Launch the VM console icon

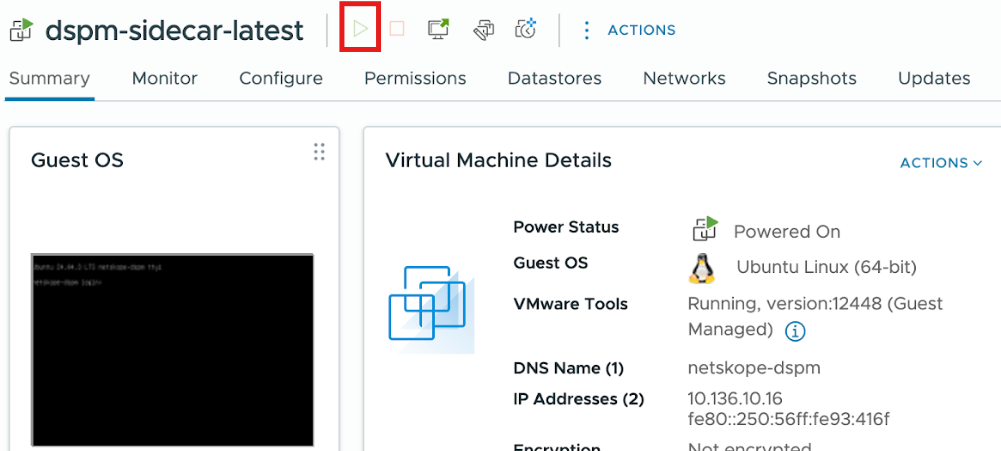439,29
